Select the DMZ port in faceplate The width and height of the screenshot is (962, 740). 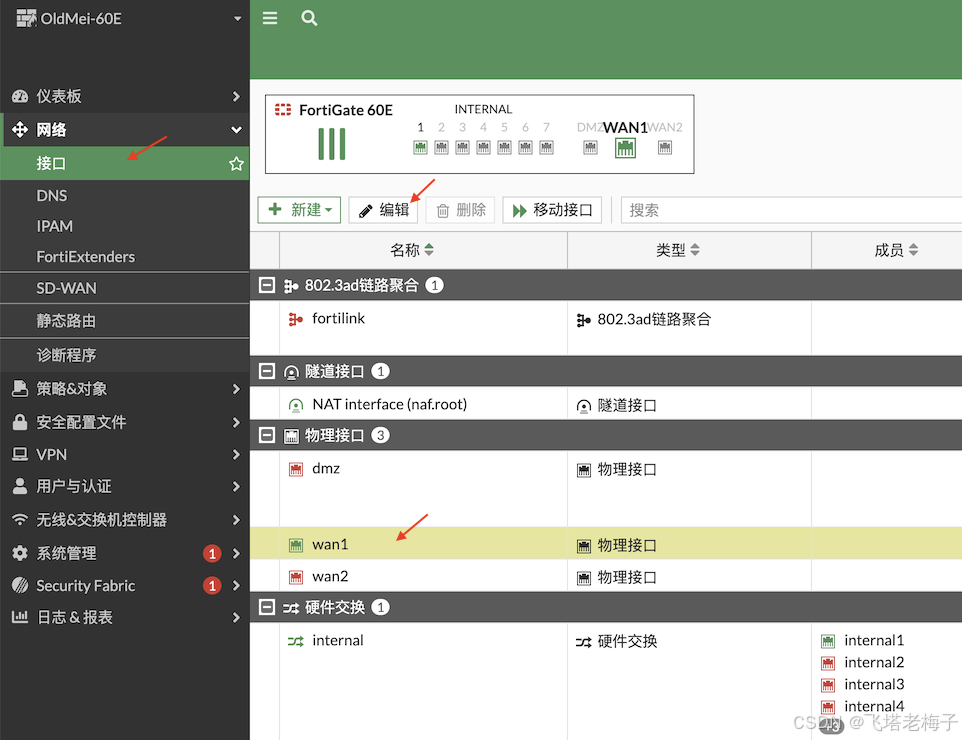coord(590,147)
